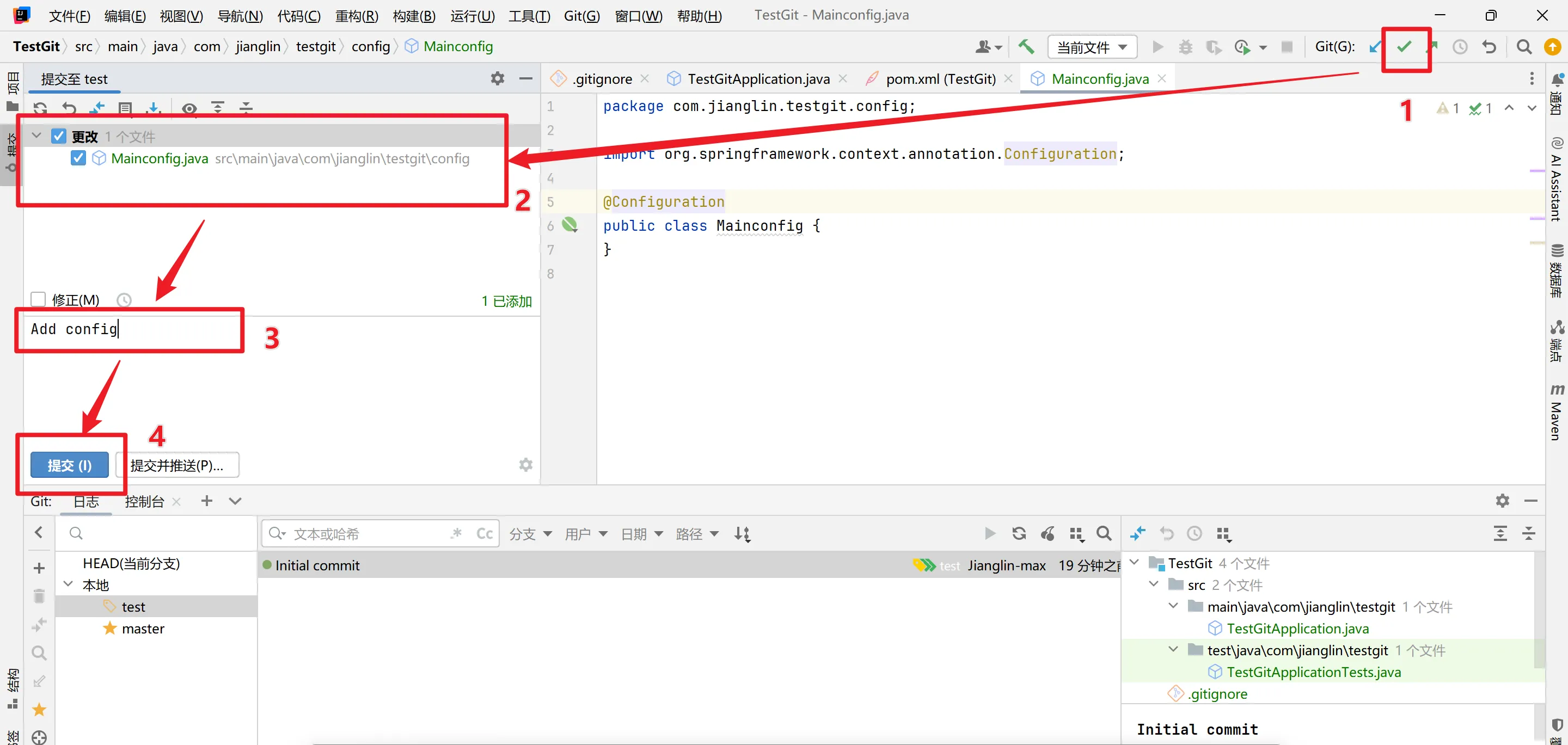Click the green Git commit checkmark icon
Viewport: 1568px width, 745px height.
pyautogui.click(x=1404, y=47)
